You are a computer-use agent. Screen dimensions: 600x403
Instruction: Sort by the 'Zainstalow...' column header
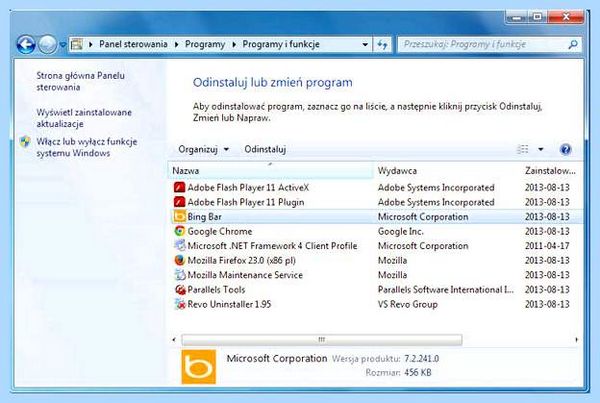coord(552,170)
